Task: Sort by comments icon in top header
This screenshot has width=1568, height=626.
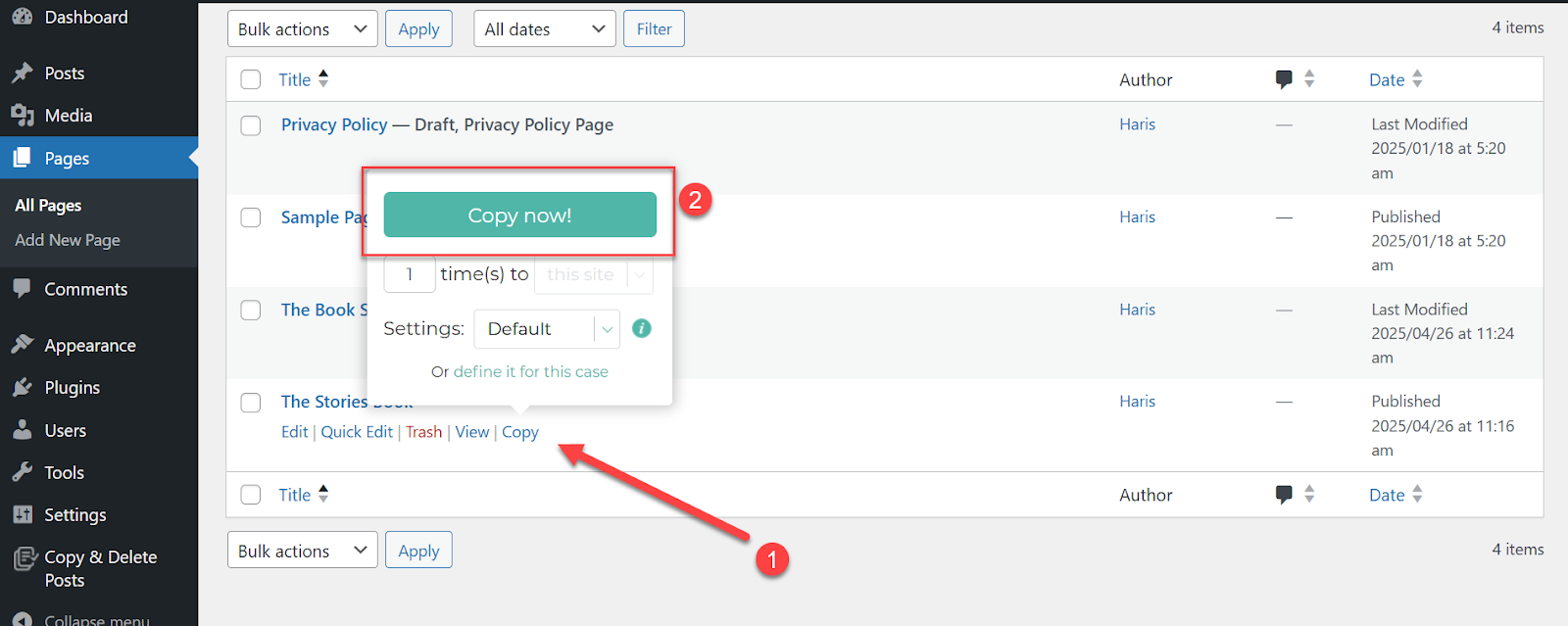Action: pos(1284,79)
